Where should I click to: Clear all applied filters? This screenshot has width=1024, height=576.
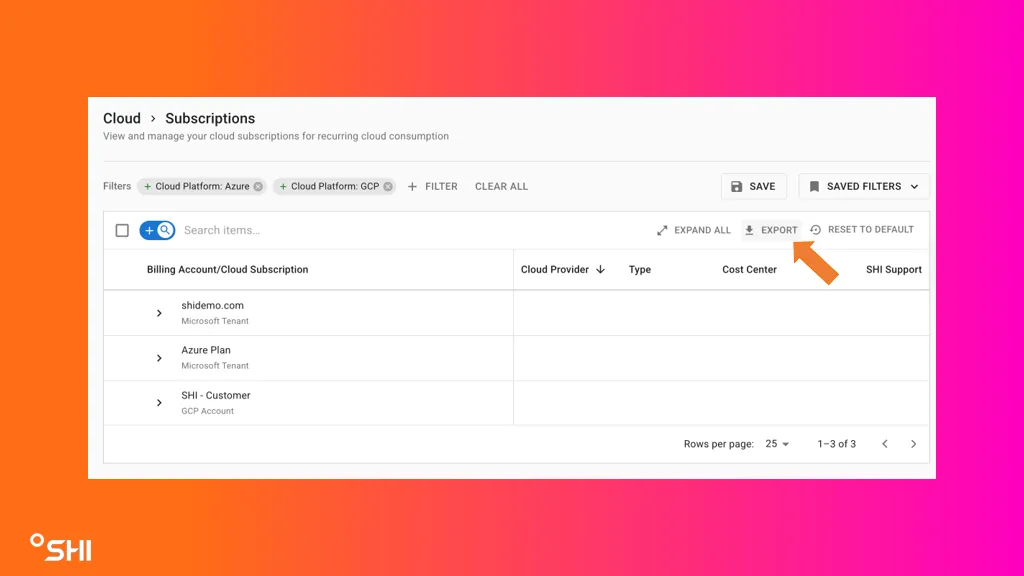[502, 187]
